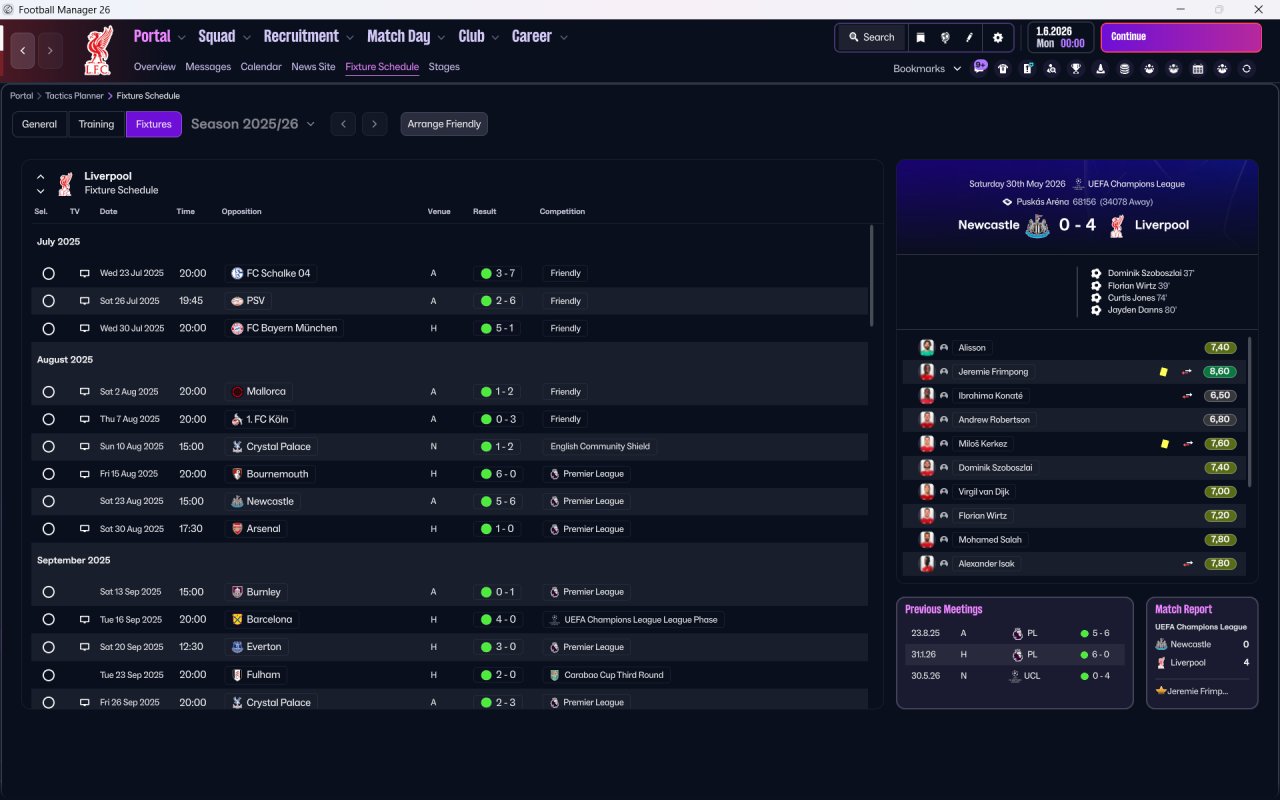Screen dimensions: 1280x800
Task: Open the scouting magnifier person icon
Action: click(x=1051, y=69)
